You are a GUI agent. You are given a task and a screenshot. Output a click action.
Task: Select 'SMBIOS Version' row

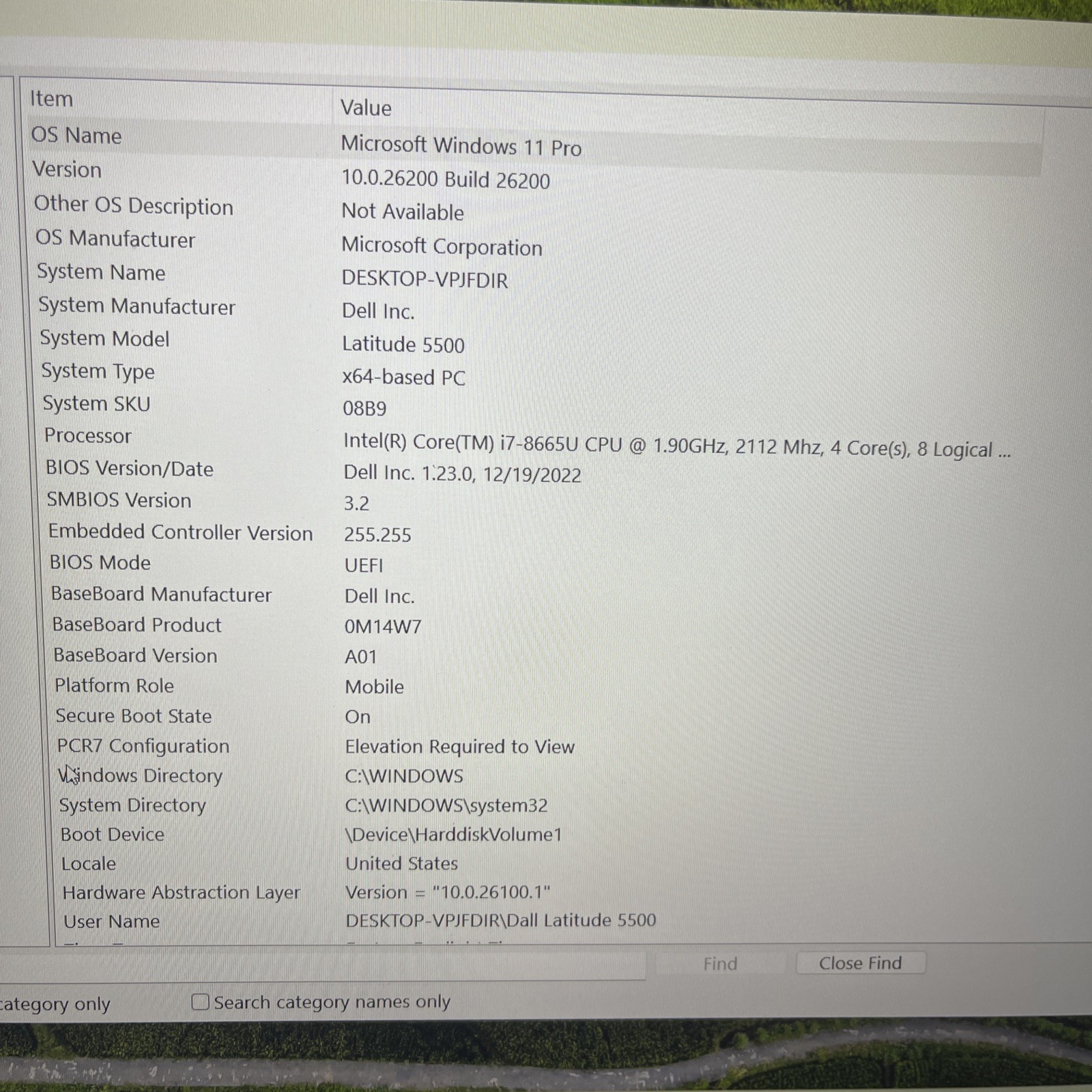pyautogui.click(x=119, y=500)
